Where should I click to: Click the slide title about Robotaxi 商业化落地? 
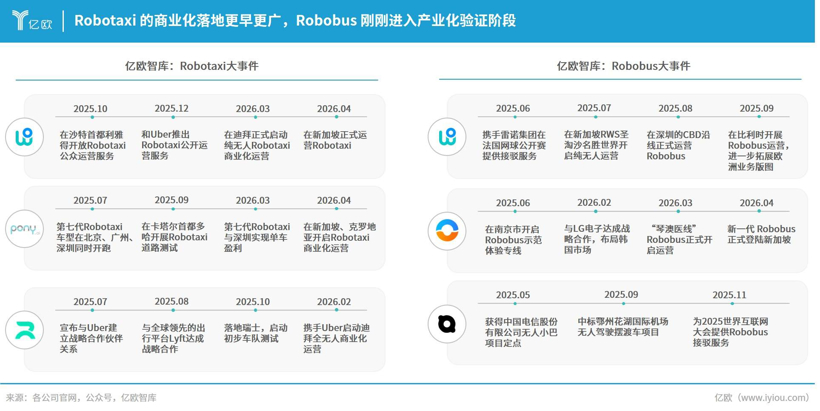pos(295,20)
